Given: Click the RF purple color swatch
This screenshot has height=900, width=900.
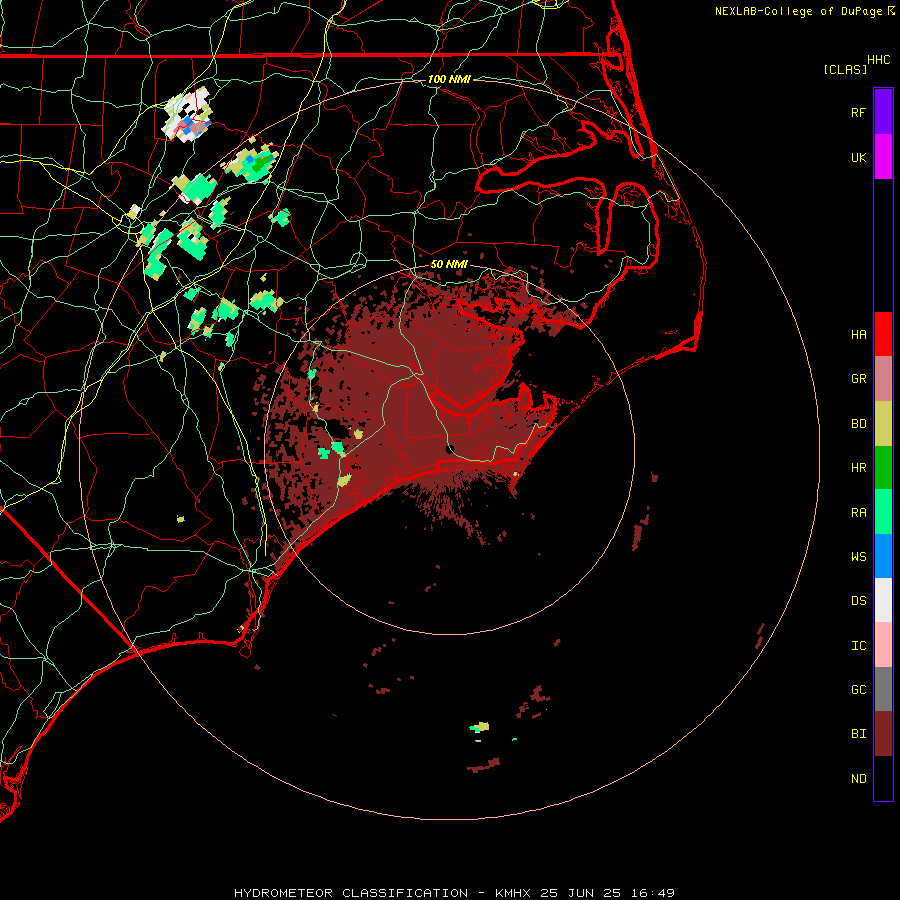Looking at the screenshot, I should (883, 112).
